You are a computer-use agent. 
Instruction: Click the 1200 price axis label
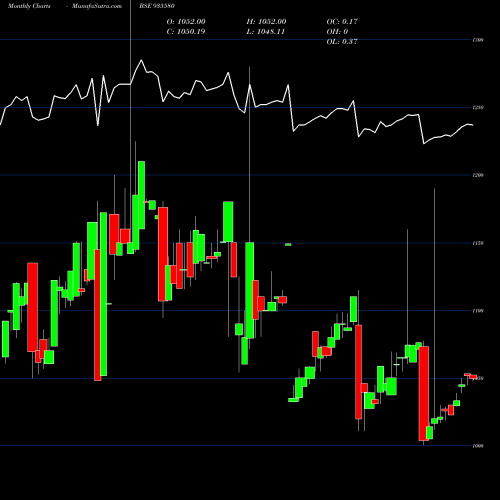[x=478, y=175]
